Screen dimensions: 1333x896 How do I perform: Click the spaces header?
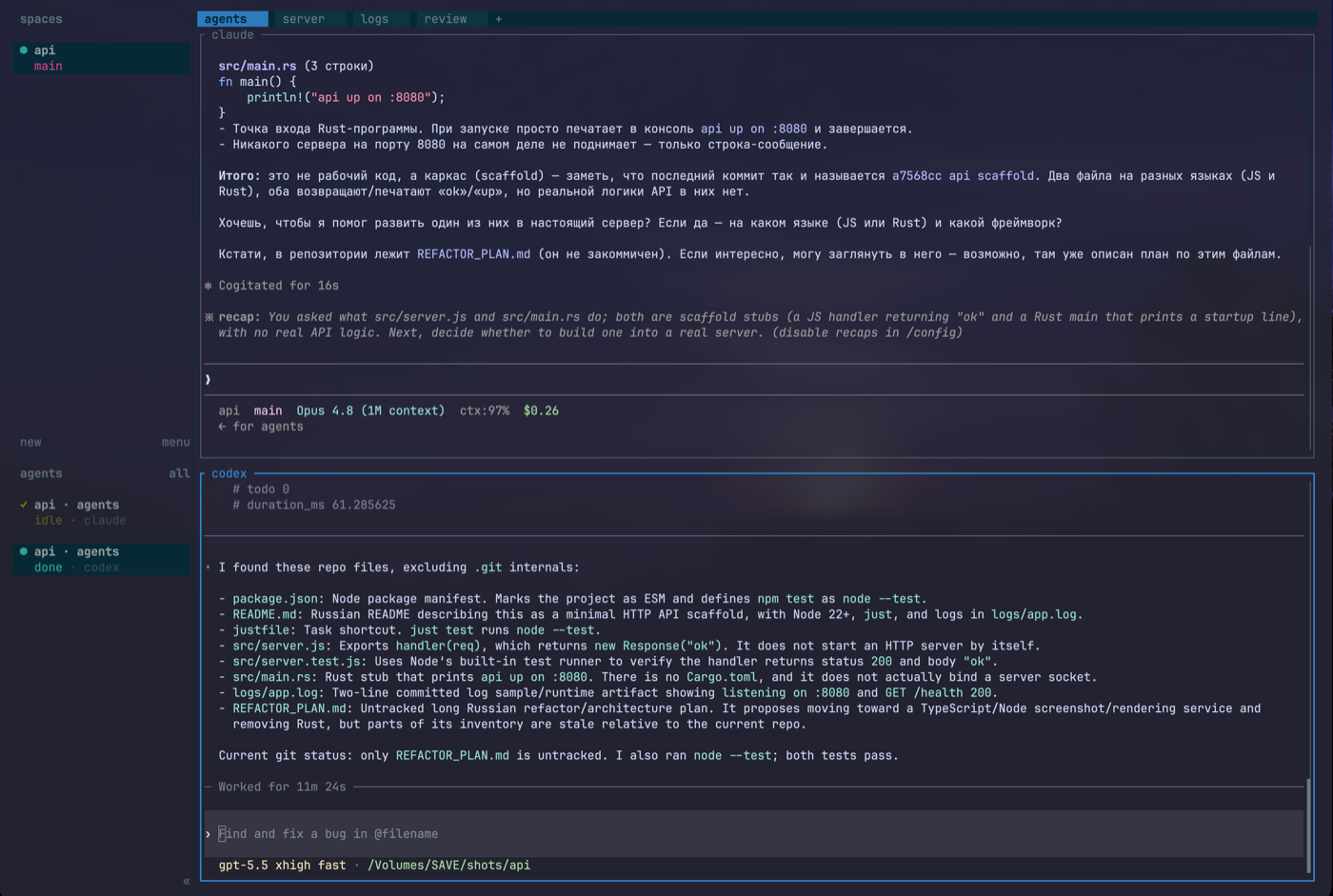click(41, 19)
